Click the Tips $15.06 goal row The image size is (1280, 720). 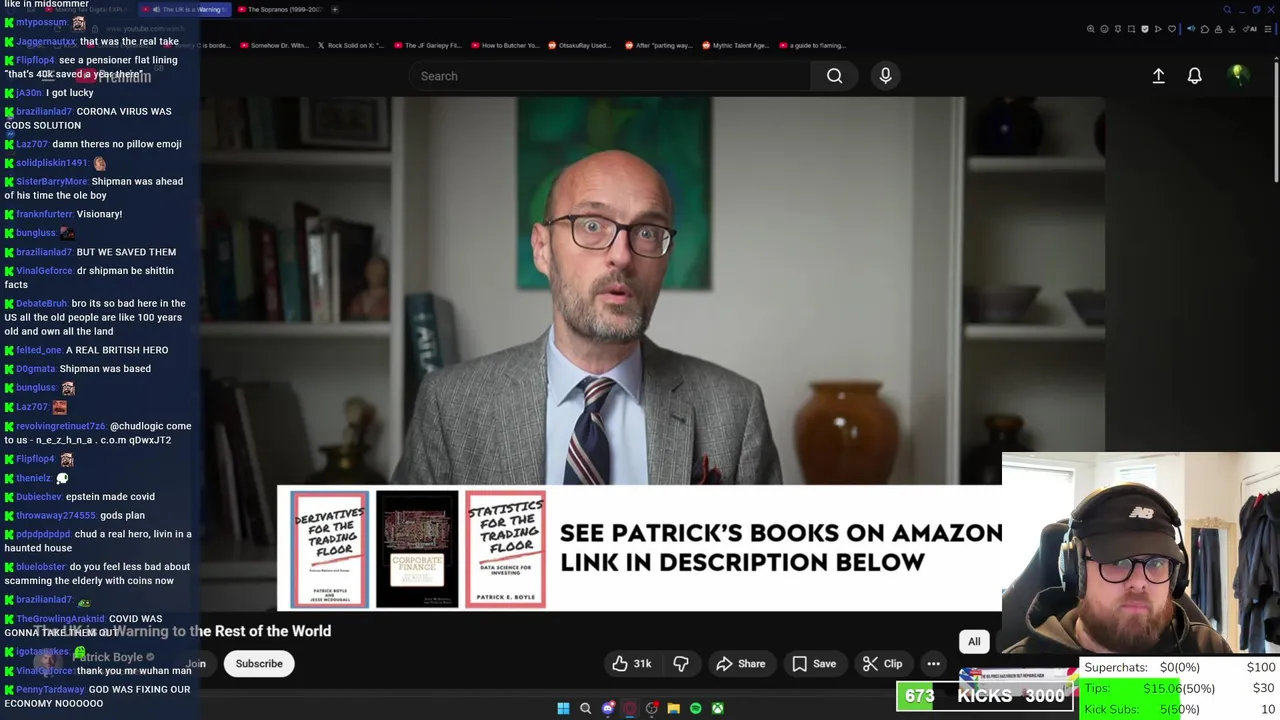click(x=1179, y=688)
